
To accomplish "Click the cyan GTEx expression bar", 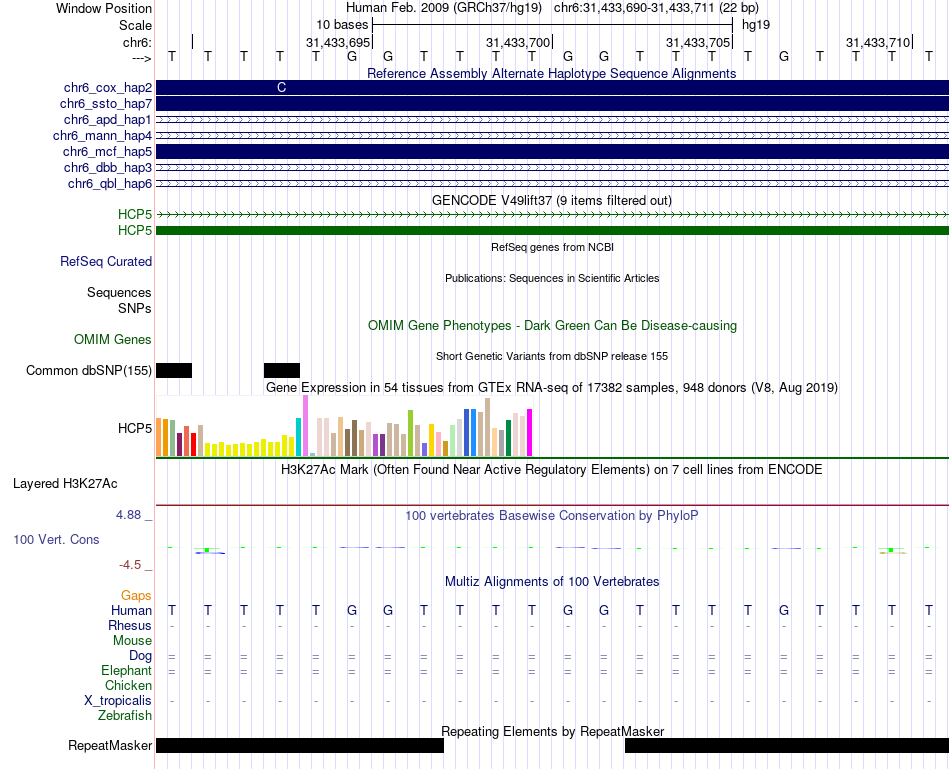I will 298,437.
